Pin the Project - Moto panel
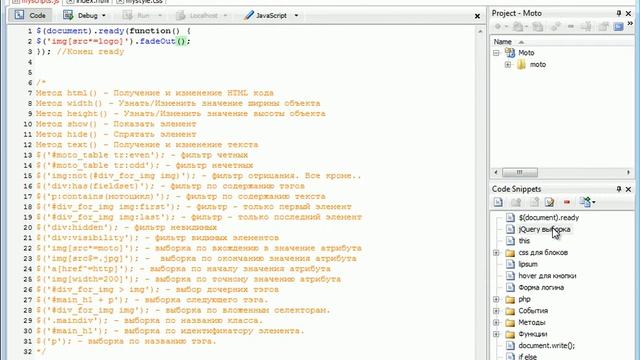 pyautogui.click(x=618, y=13)
